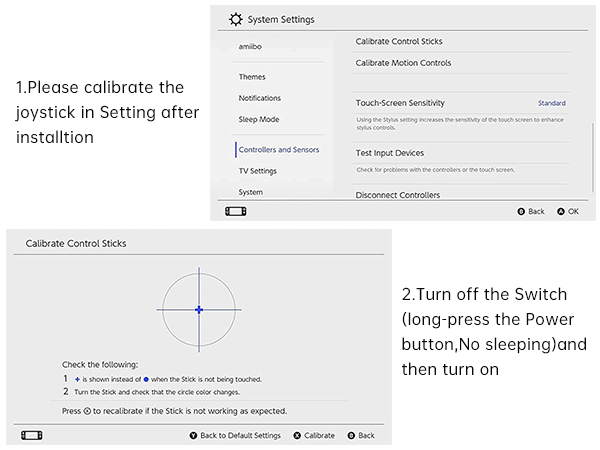Click the B button icon in Calibrate footer

351,435
